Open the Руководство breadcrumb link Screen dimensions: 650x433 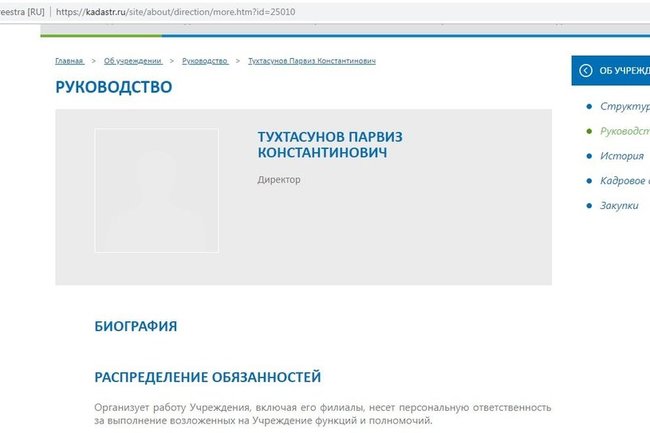[205, 61]
